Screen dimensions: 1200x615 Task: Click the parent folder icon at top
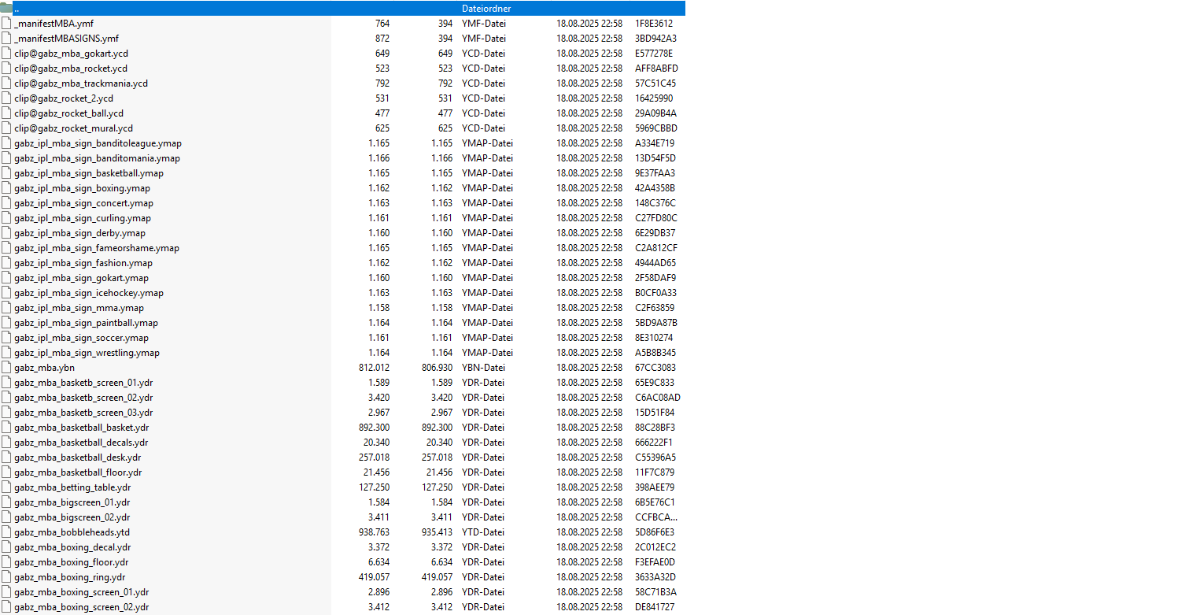pos(7,8)
